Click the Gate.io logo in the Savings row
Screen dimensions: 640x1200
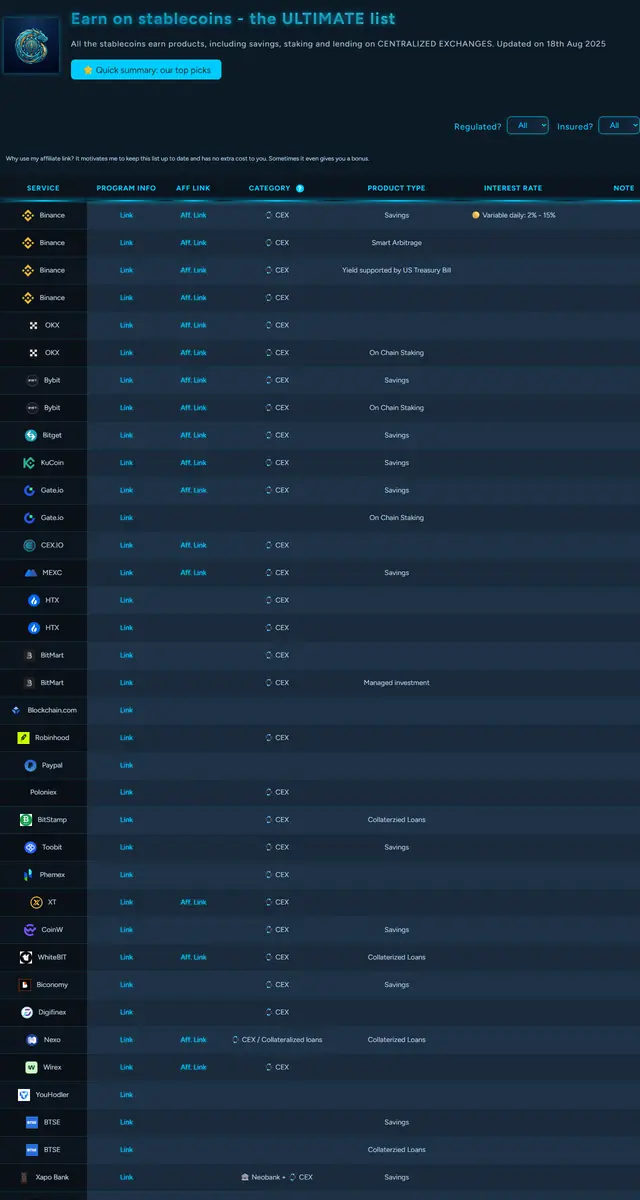tap(30, 490)
